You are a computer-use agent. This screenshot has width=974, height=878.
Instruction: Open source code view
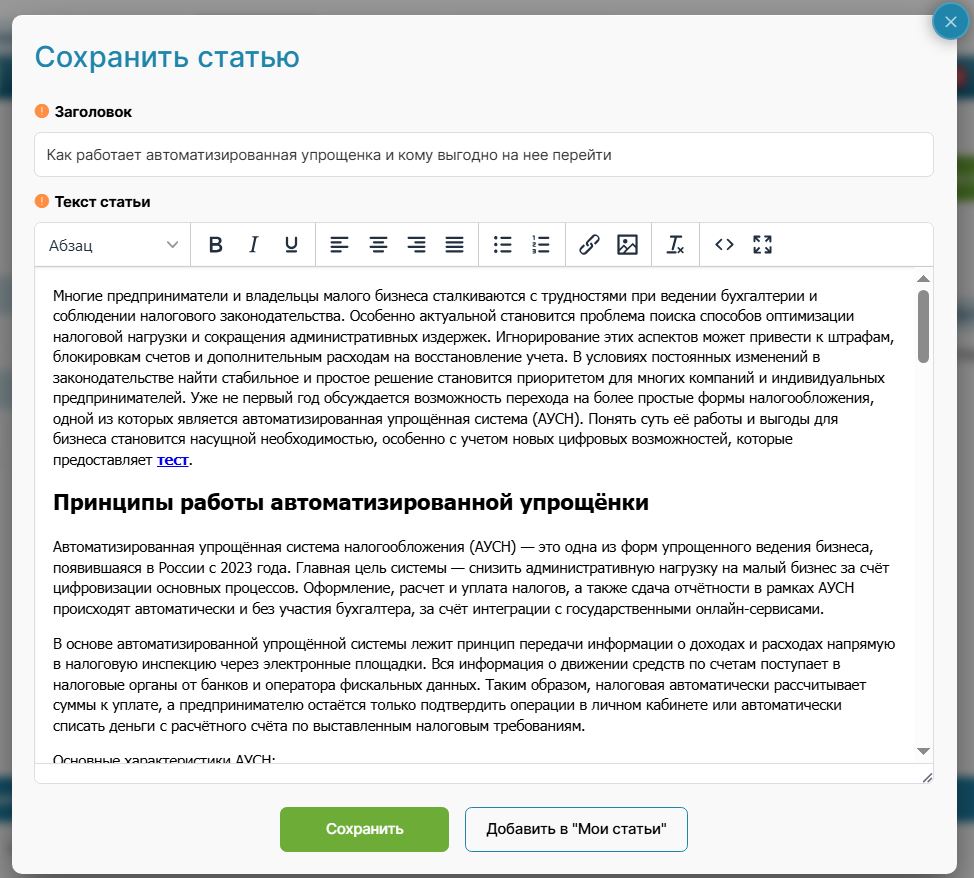(724, 245)
